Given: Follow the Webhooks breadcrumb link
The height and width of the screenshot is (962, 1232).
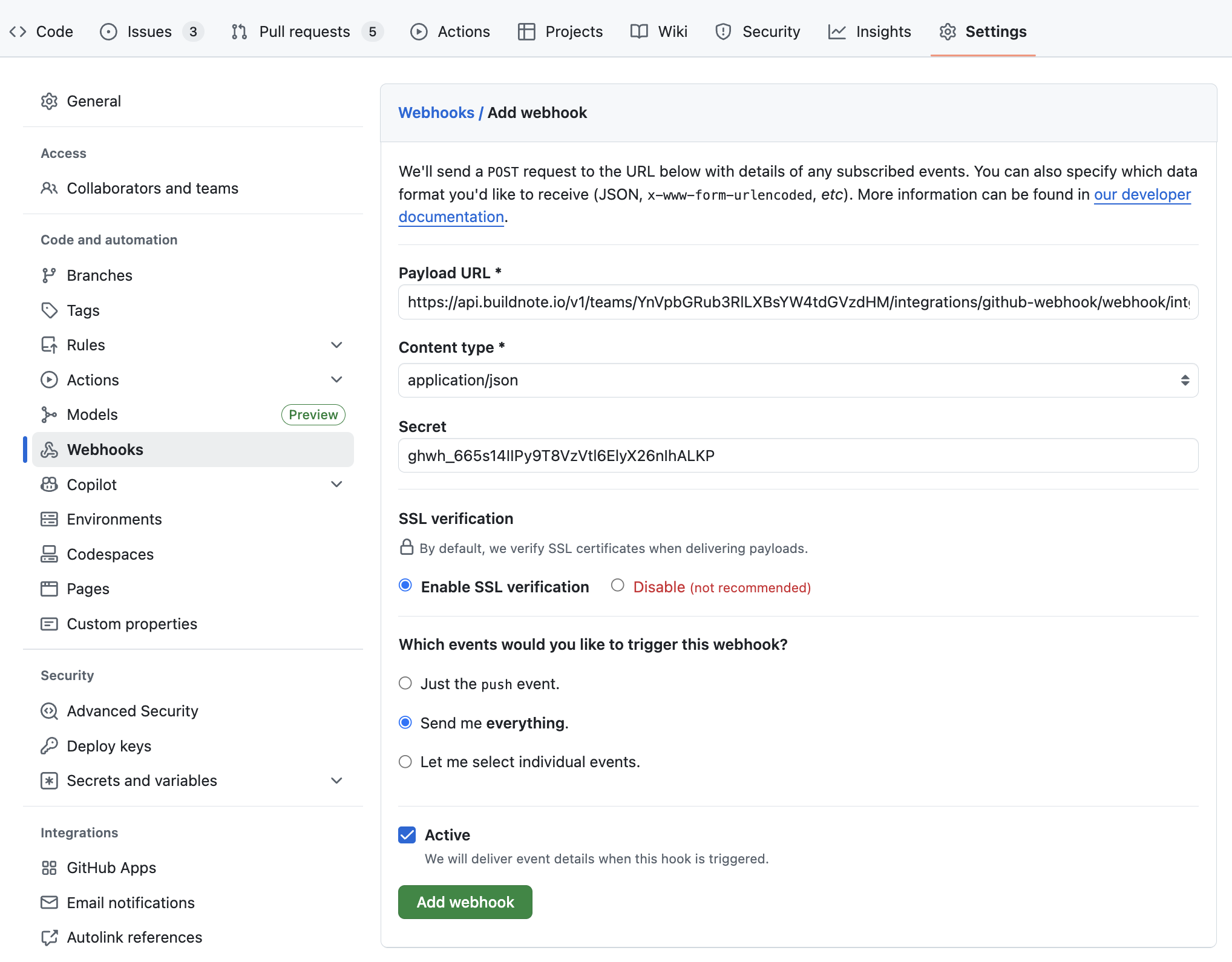Looking at the screenshot, I should (436, 113).
